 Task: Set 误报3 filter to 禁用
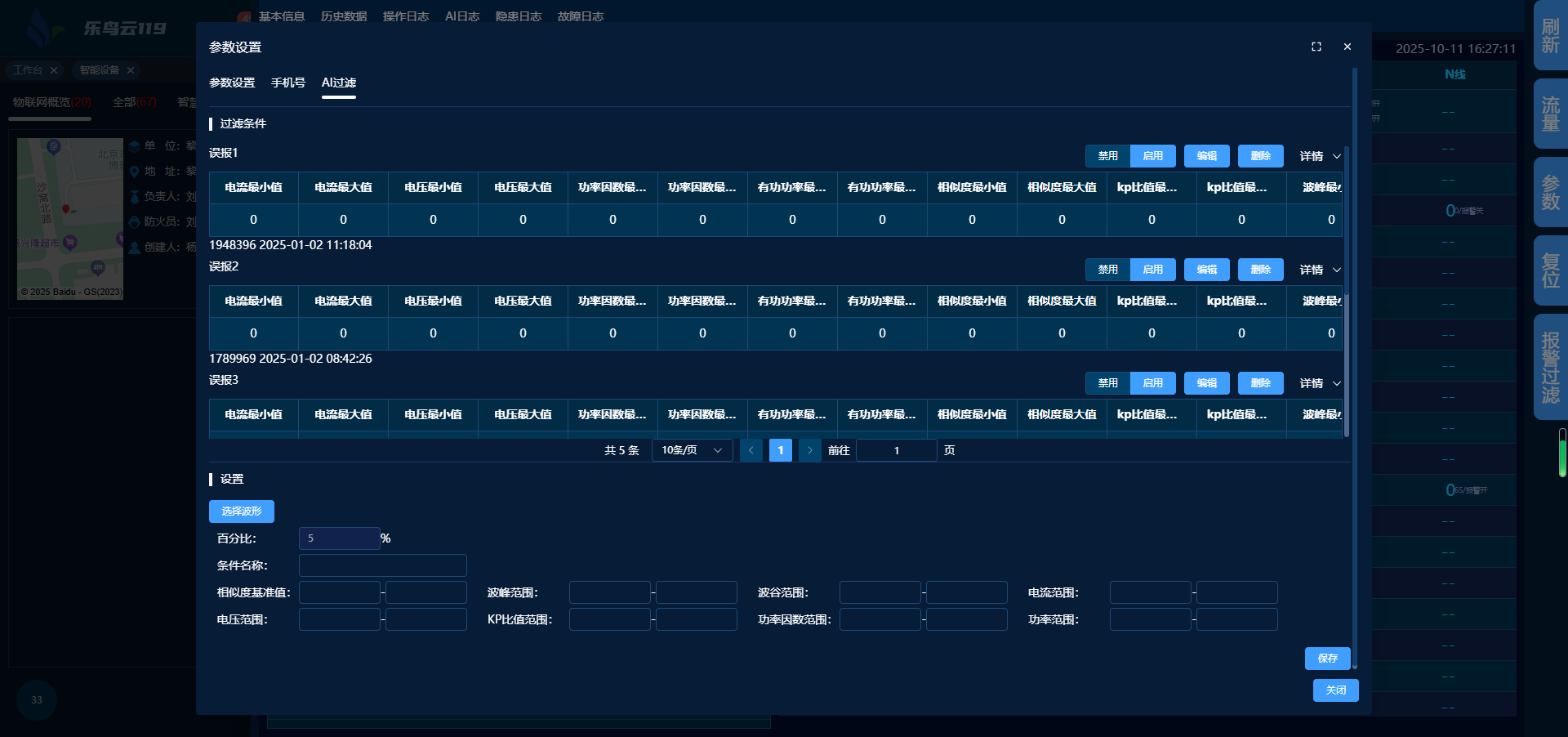pos(1107,383)
